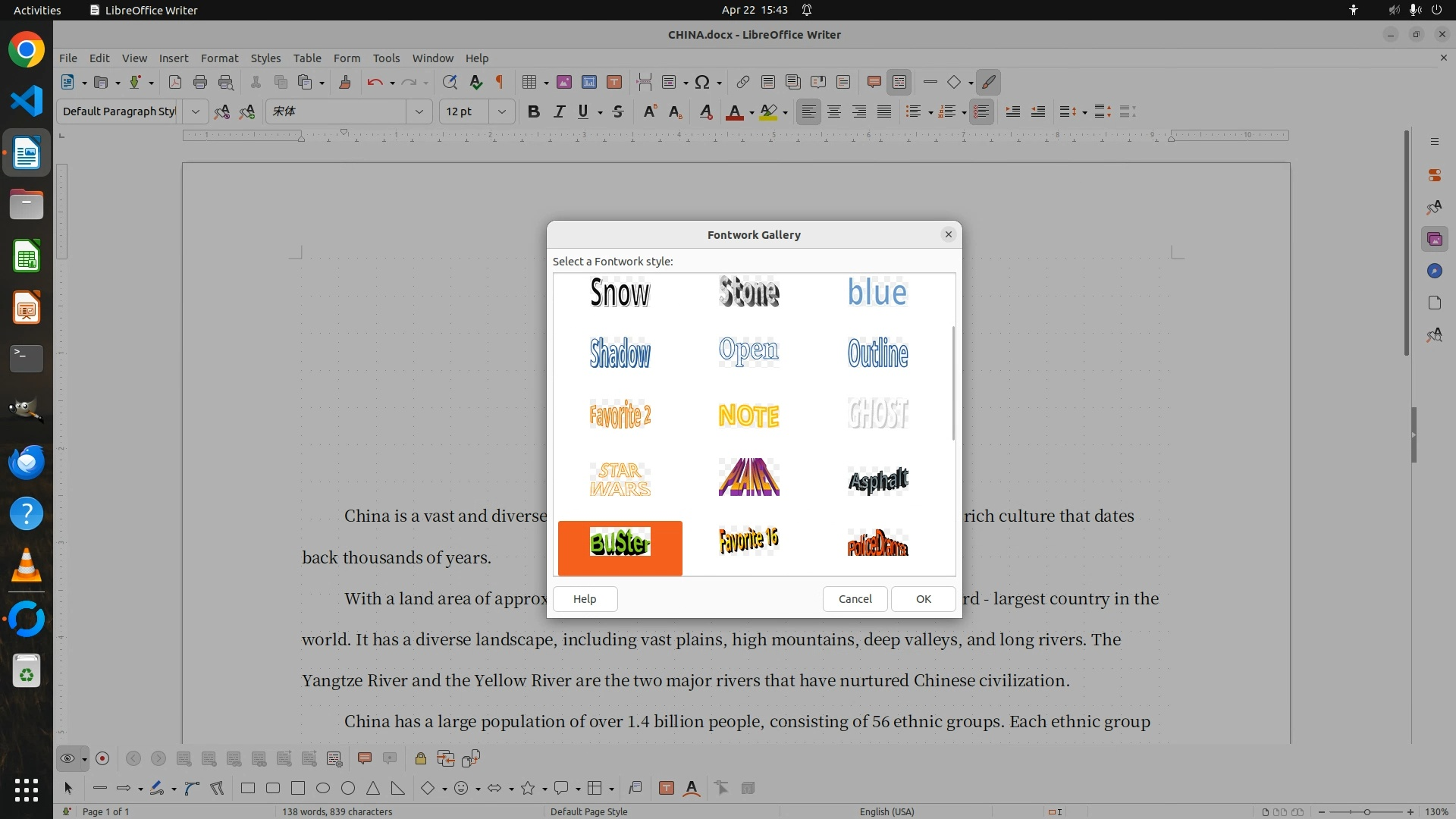Expand the Paragraph Style dropdown

pos(195,111)
